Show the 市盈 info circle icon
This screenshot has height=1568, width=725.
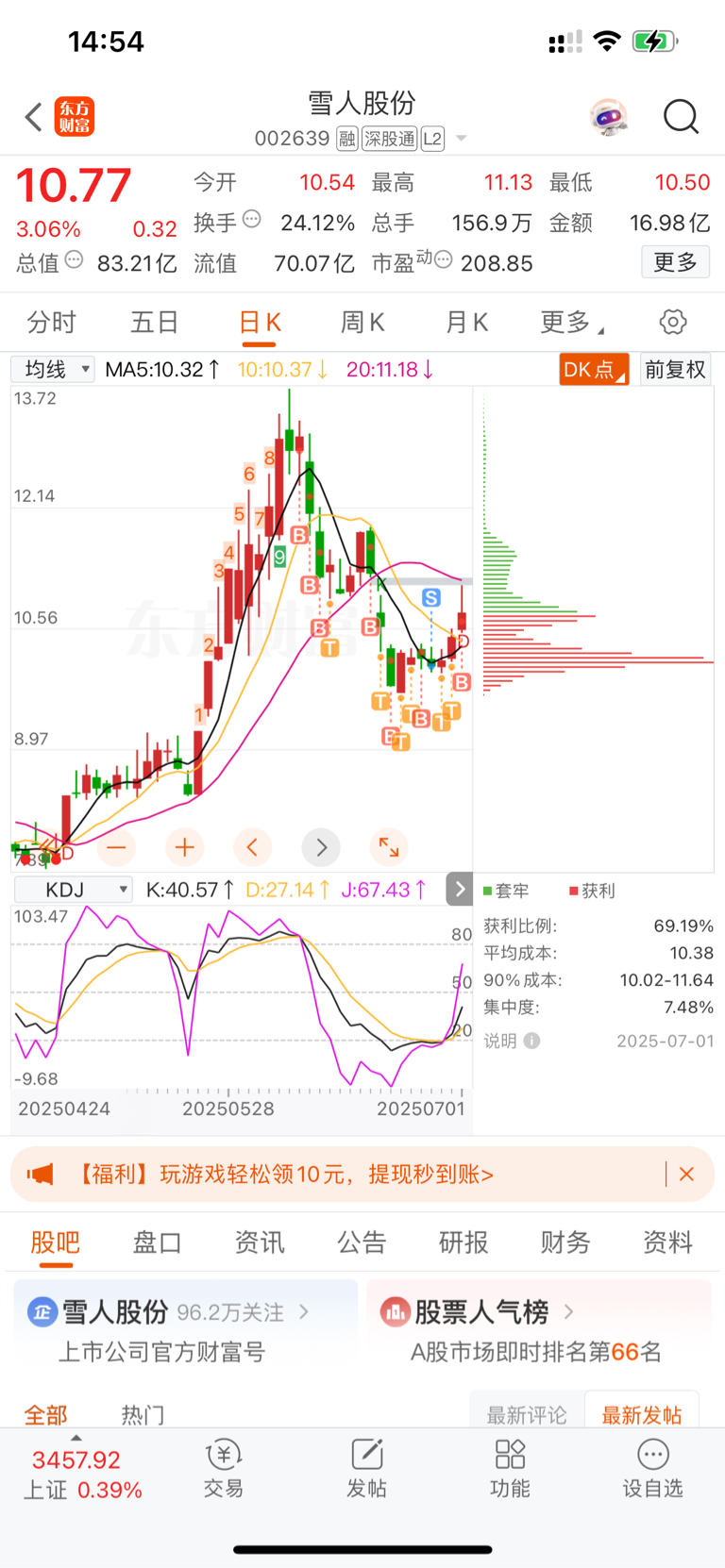(x=443, y=259)
